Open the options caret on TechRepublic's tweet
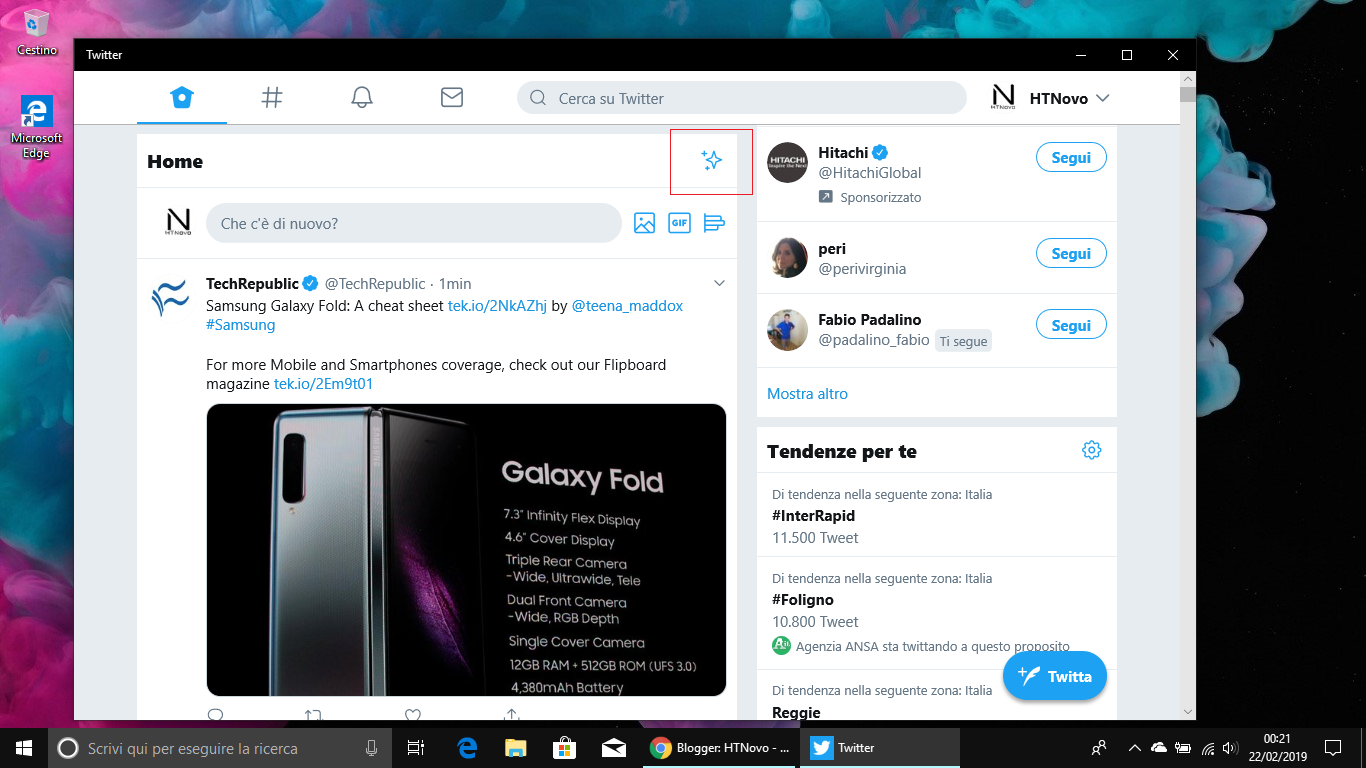Image resolution: width=1366 pixels, height=768 pixels. point(719,283)
